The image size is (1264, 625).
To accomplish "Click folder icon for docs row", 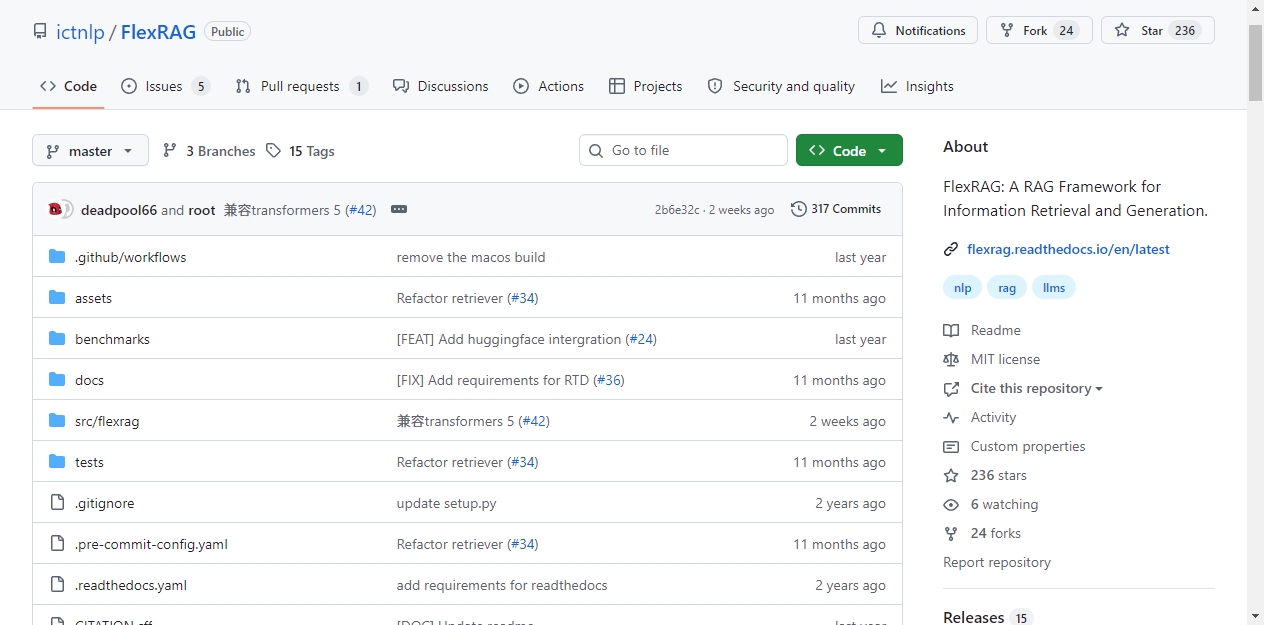I will pyautogui.click(x=57, y=380).
